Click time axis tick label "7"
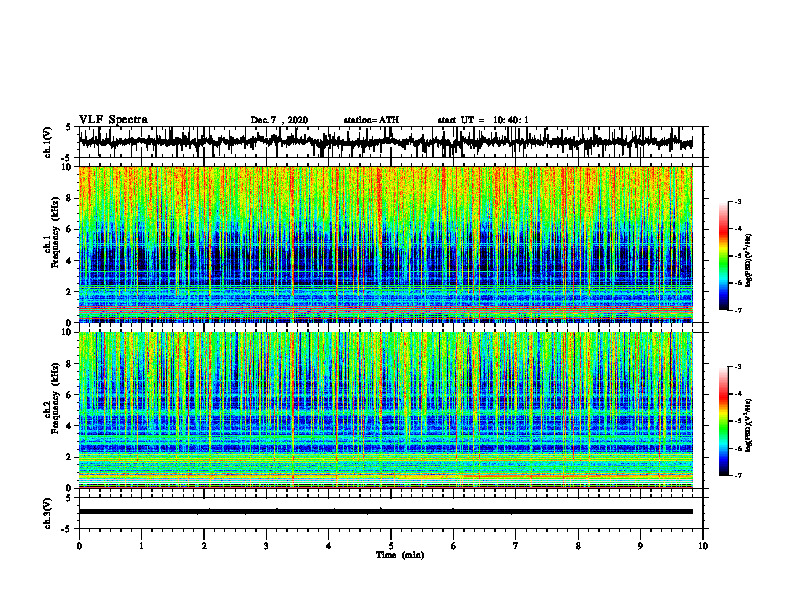This screenshot has width=792, height=612. (516, 546)
